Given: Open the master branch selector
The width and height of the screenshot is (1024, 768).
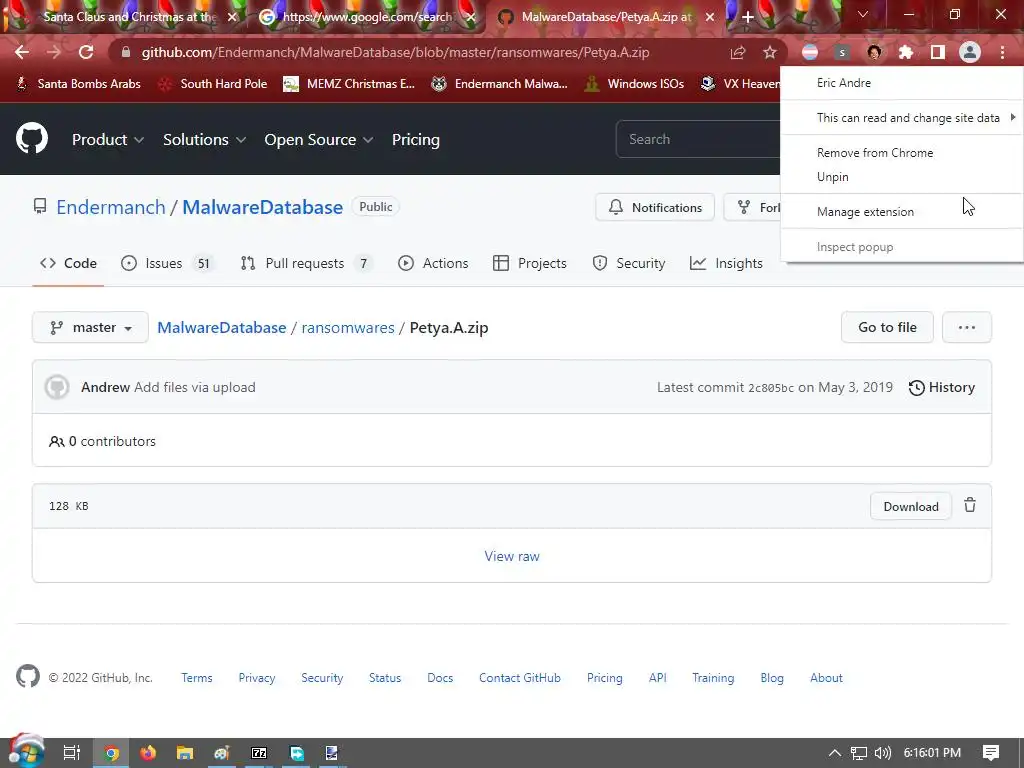Looking at the screenshot, I should [91, 327].
